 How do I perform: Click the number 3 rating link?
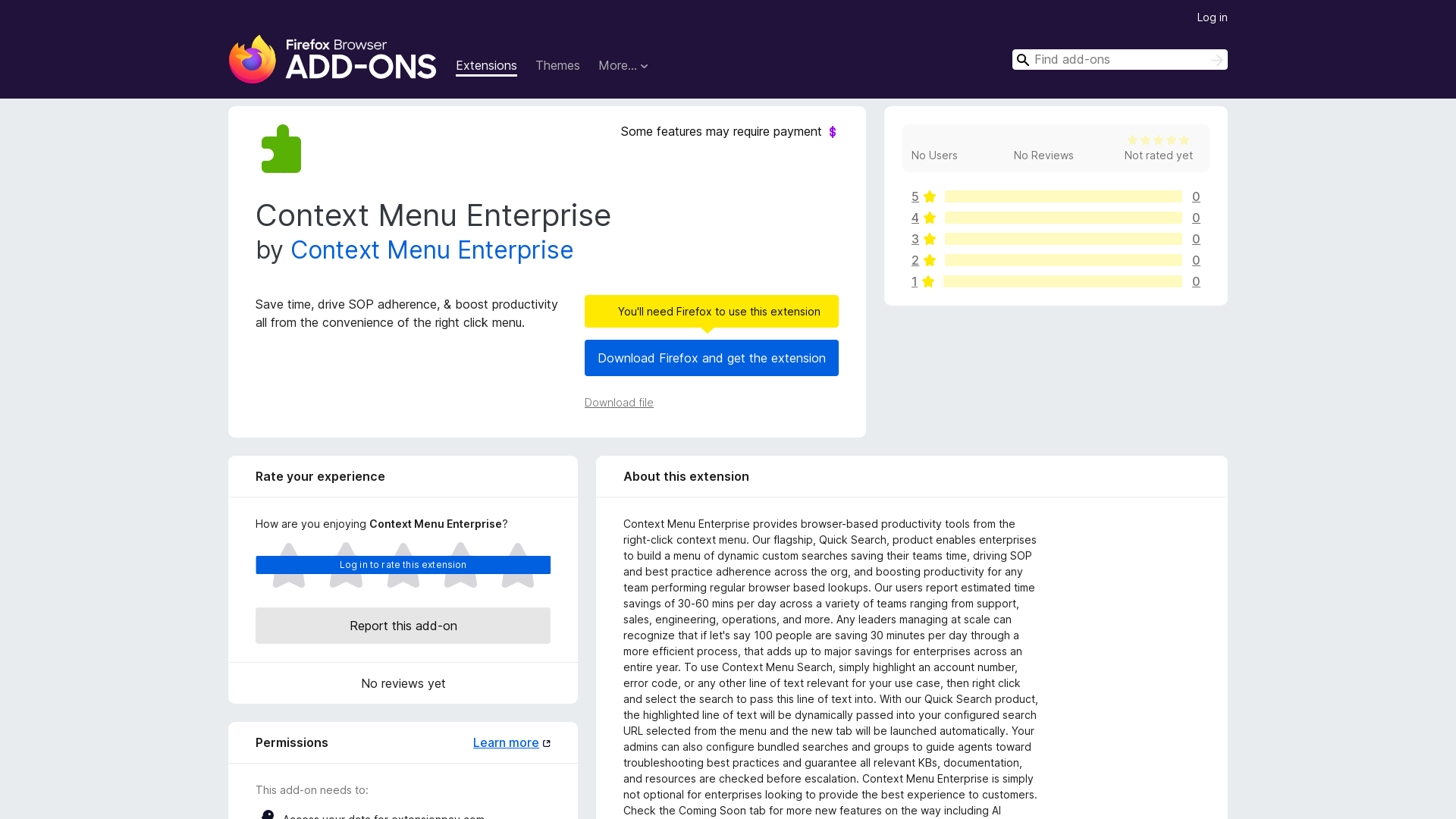(915, 239)
